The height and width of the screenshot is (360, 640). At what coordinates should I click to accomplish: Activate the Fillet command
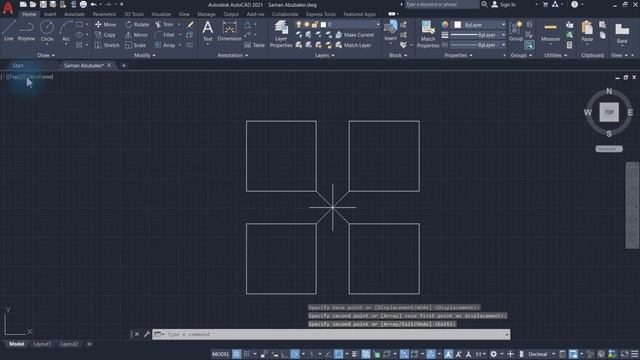click(x=165, y=35)
